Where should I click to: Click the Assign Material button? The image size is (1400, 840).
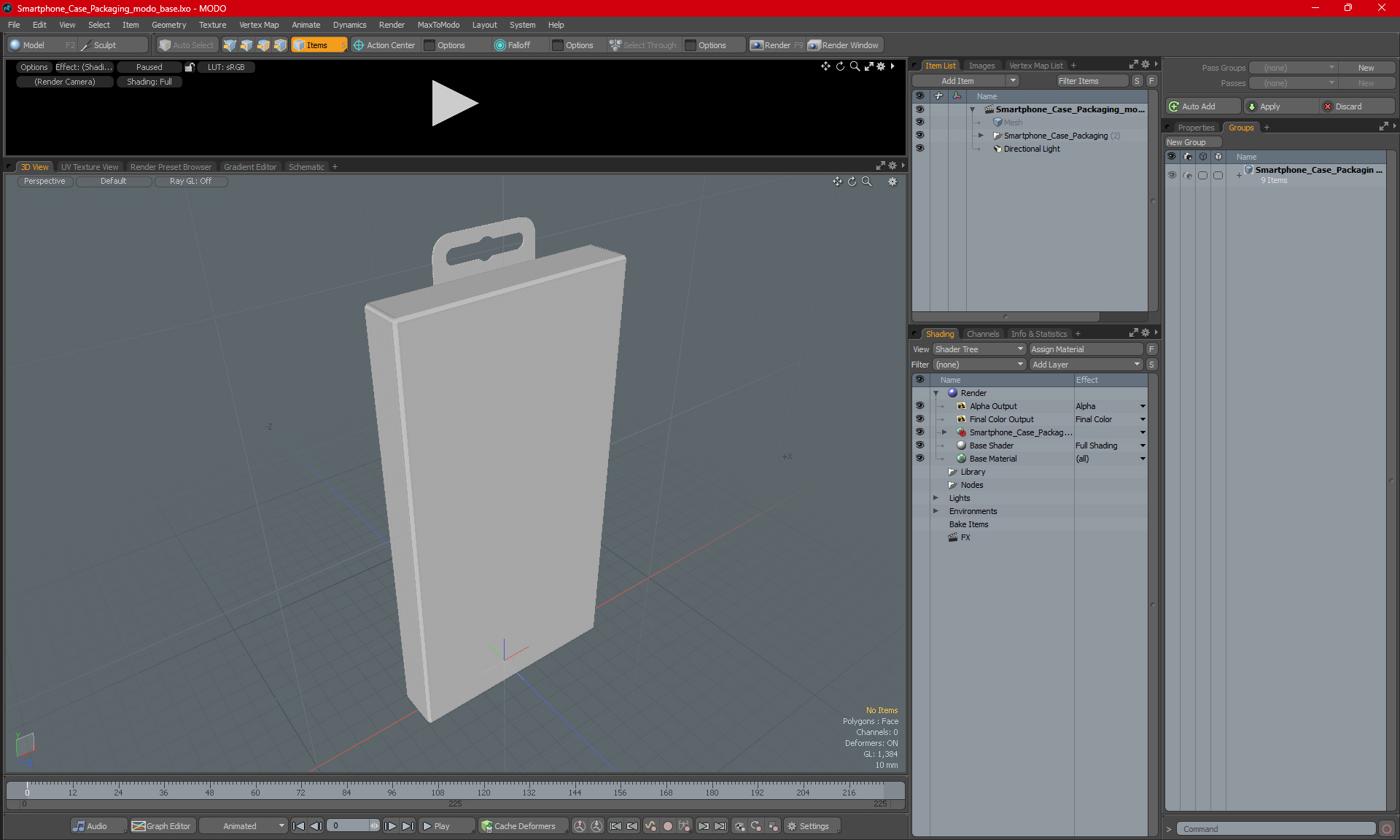pyautogui.click(x=1085, y=349)
